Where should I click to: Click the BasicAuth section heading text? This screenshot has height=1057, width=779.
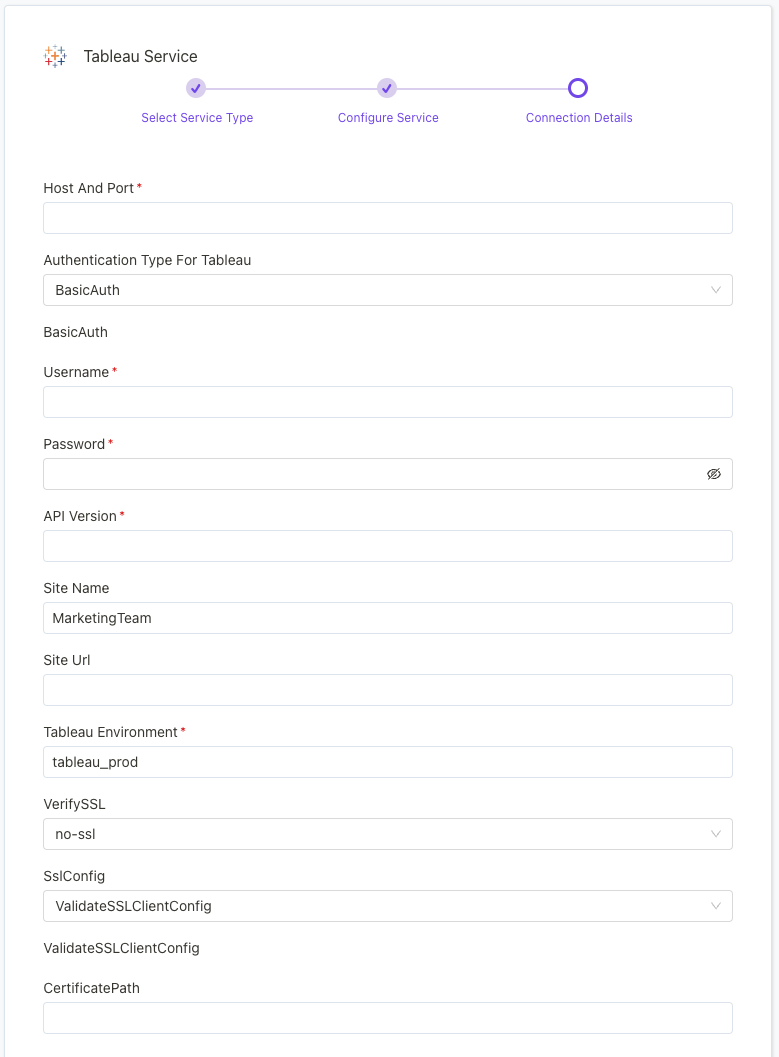[75, 332]
